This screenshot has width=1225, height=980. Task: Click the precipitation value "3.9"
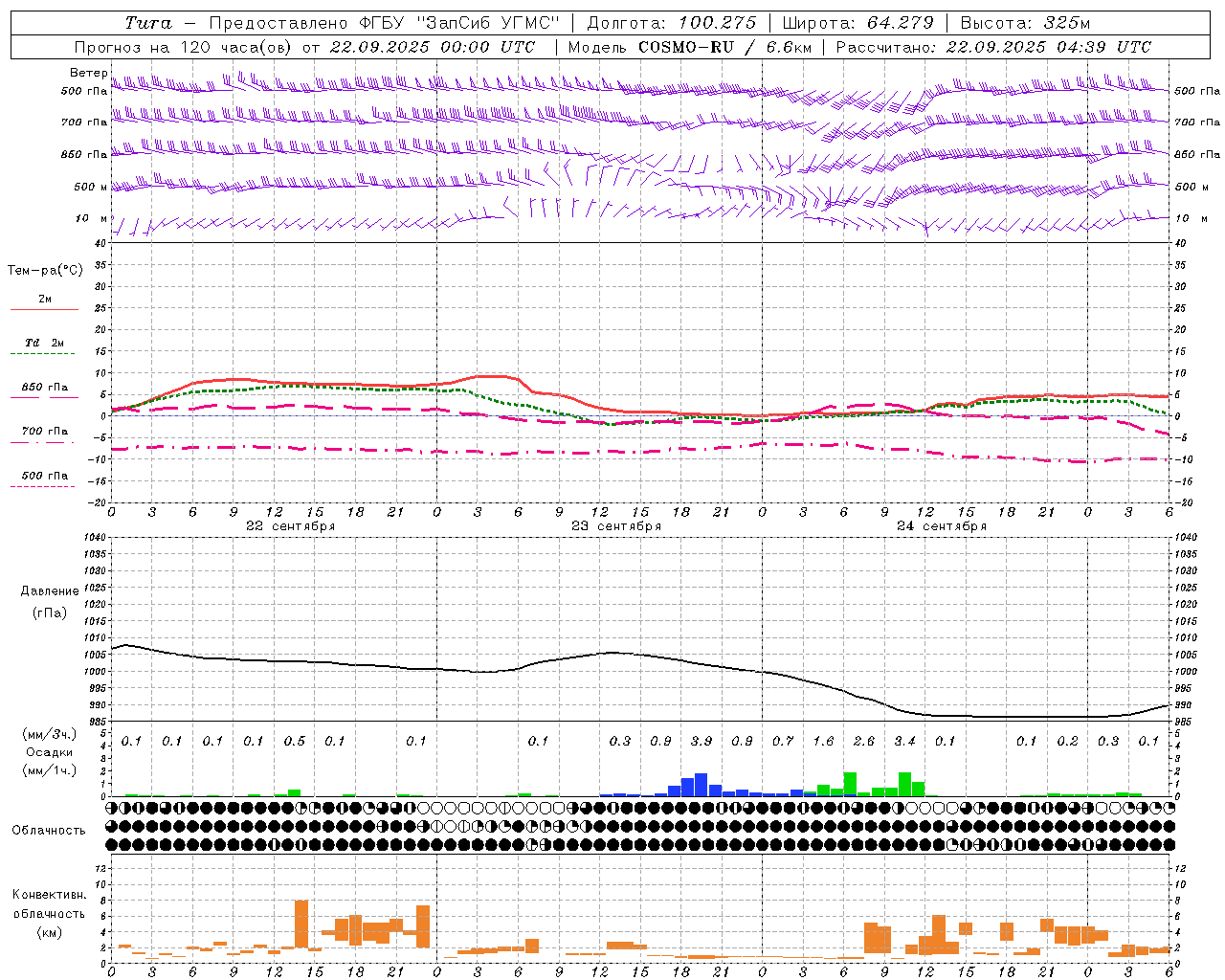click(x=702, y=742)
